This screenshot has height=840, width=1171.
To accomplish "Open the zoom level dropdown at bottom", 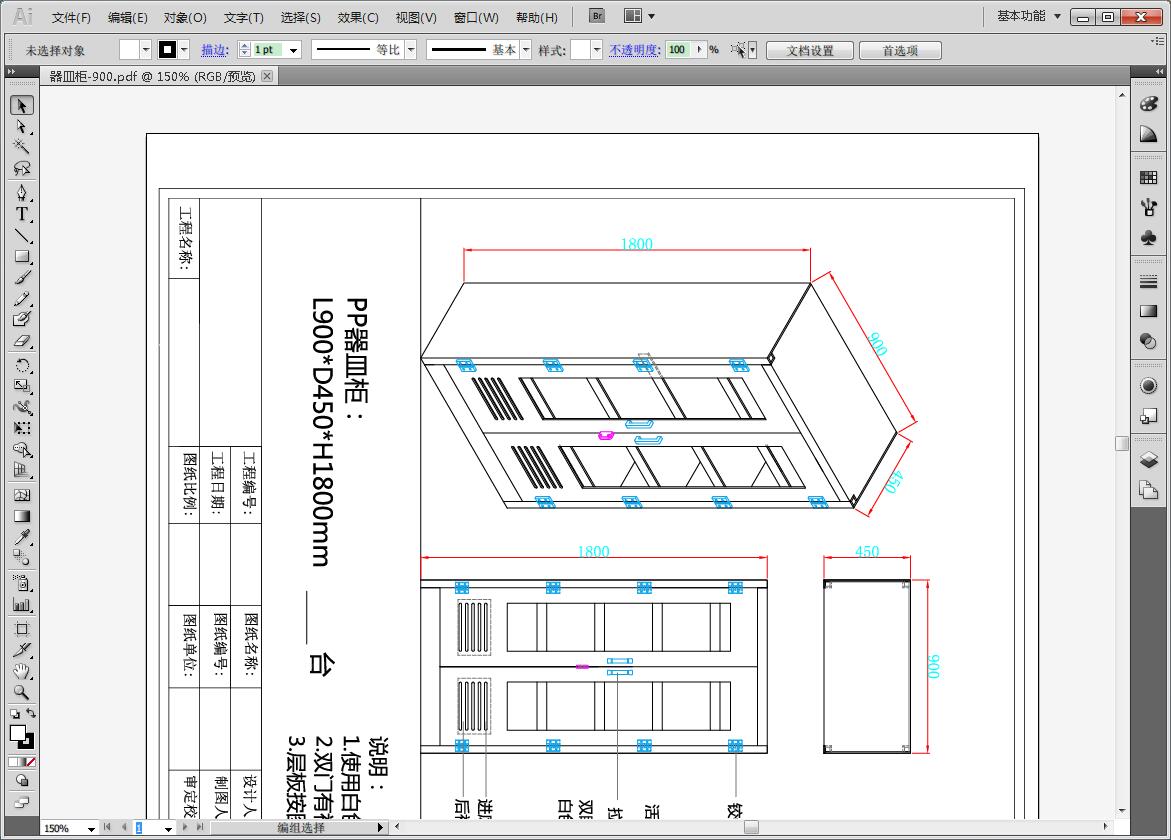I will [91, 828].
